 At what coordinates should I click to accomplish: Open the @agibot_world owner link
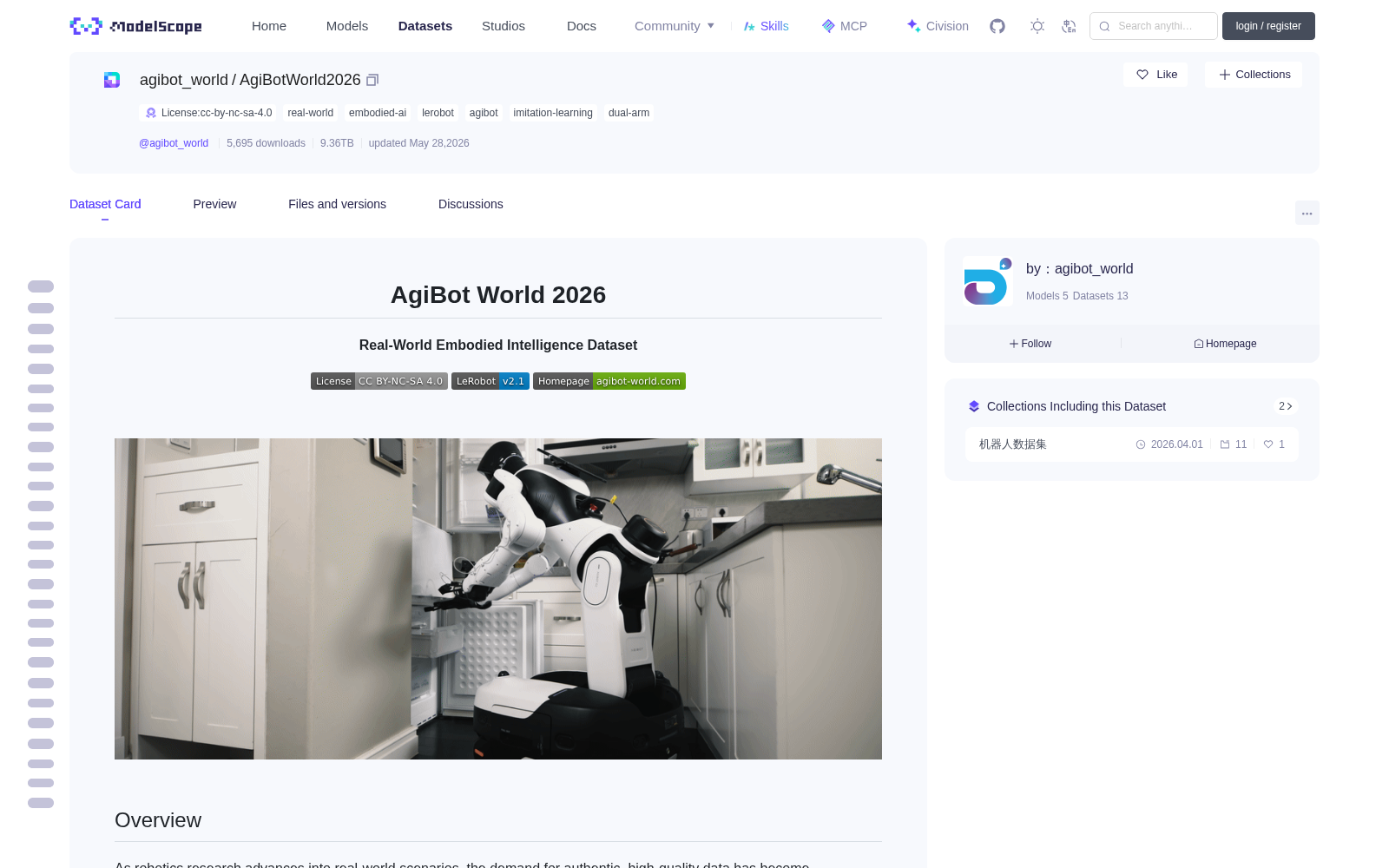(x=174, y=143)
